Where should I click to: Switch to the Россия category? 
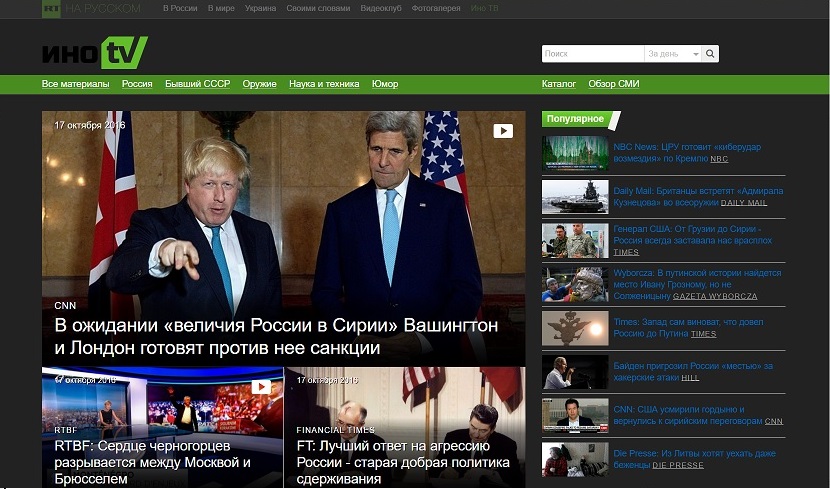[x=137, y=84]
